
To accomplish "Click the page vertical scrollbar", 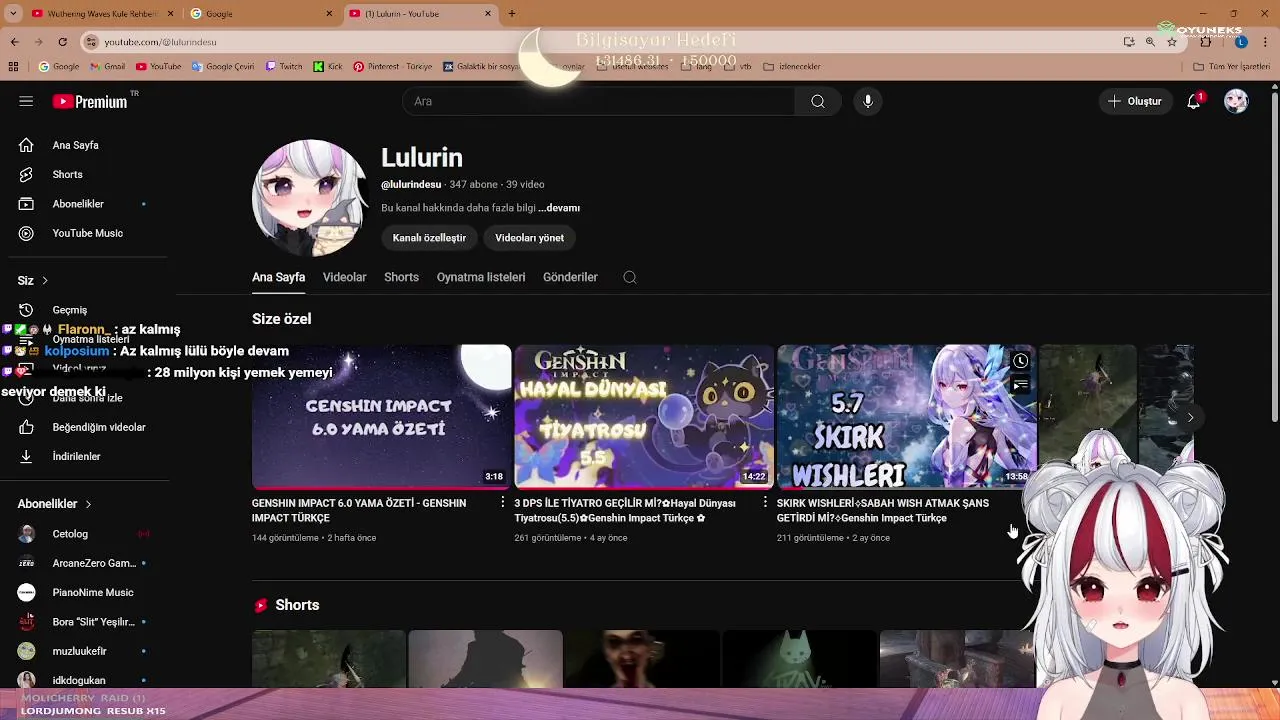I will (x=1274, y=255).
